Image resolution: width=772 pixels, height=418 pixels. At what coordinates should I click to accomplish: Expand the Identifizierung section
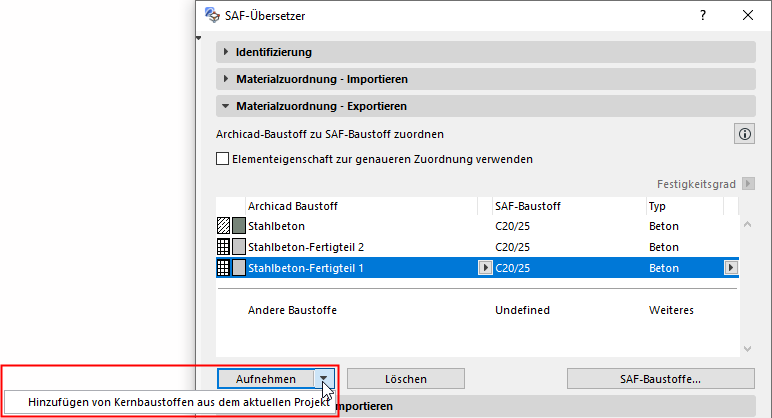tap(227, 52)
